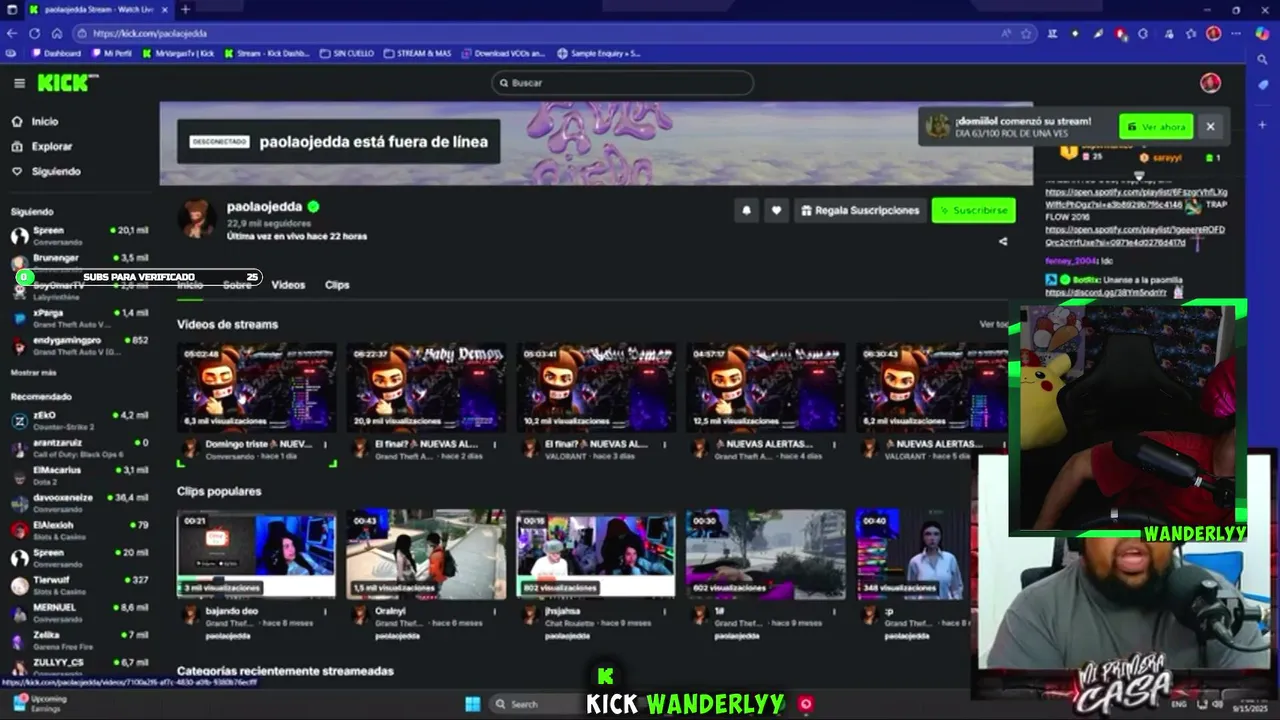This screenshot has width=1280, height=720.
Task: Open options menu for bajando deo clip
Action: (325, 611)
